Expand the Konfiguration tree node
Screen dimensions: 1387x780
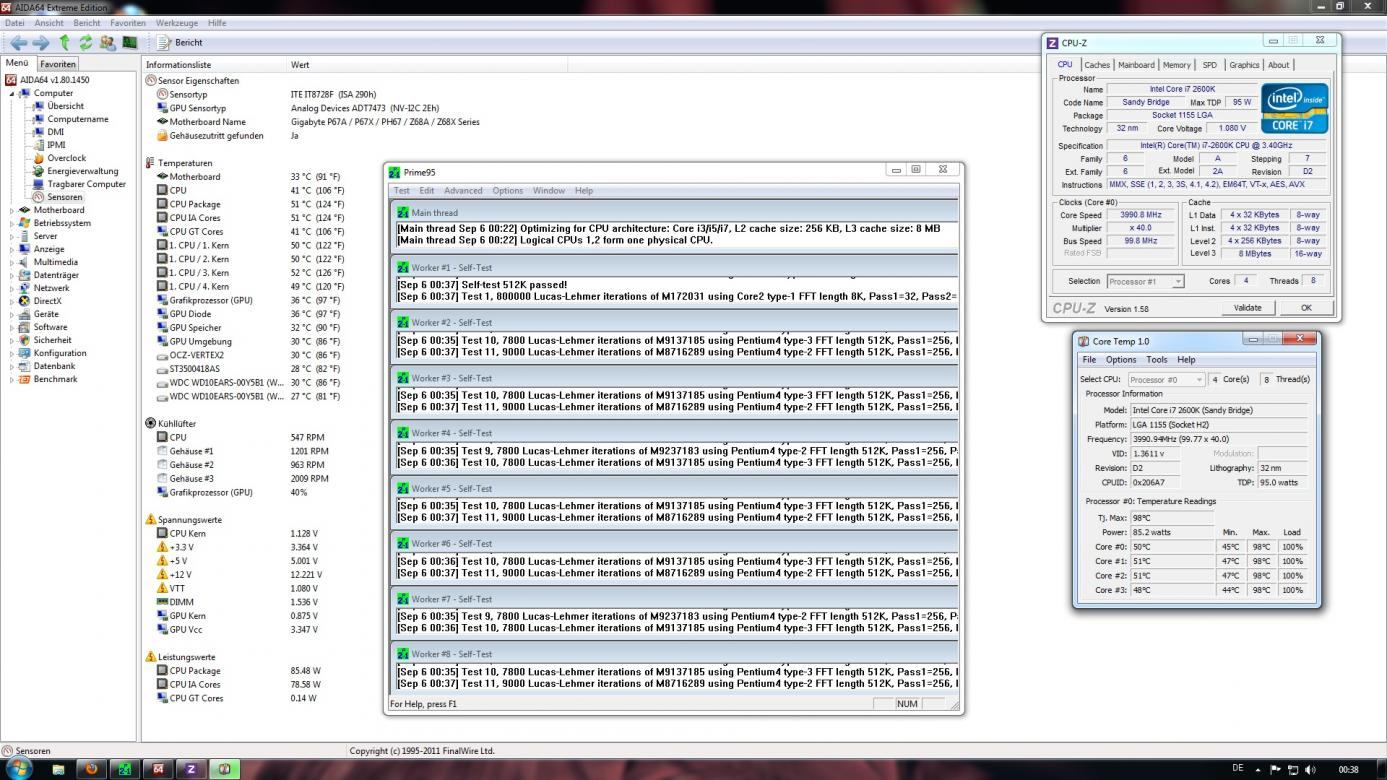point(12,353)
